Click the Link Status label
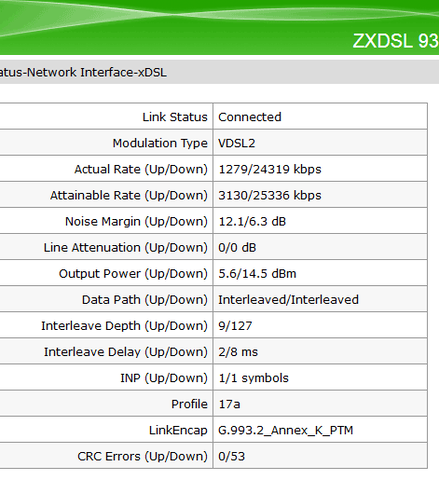The height and width of the screenshot is (480, 439). (175, 117)
